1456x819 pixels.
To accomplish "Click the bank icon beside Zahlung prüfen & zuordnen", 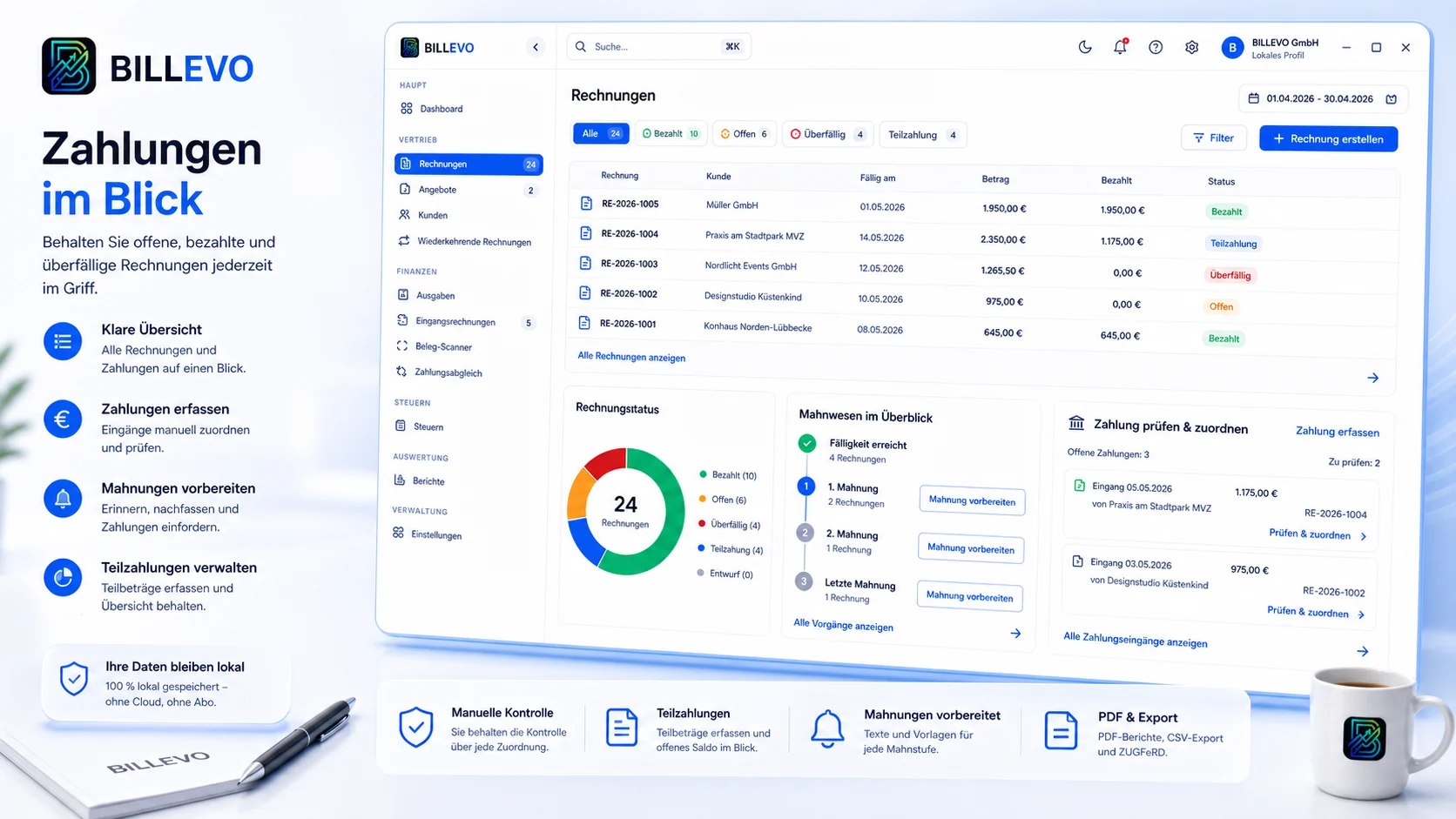I will point(1076,423).
